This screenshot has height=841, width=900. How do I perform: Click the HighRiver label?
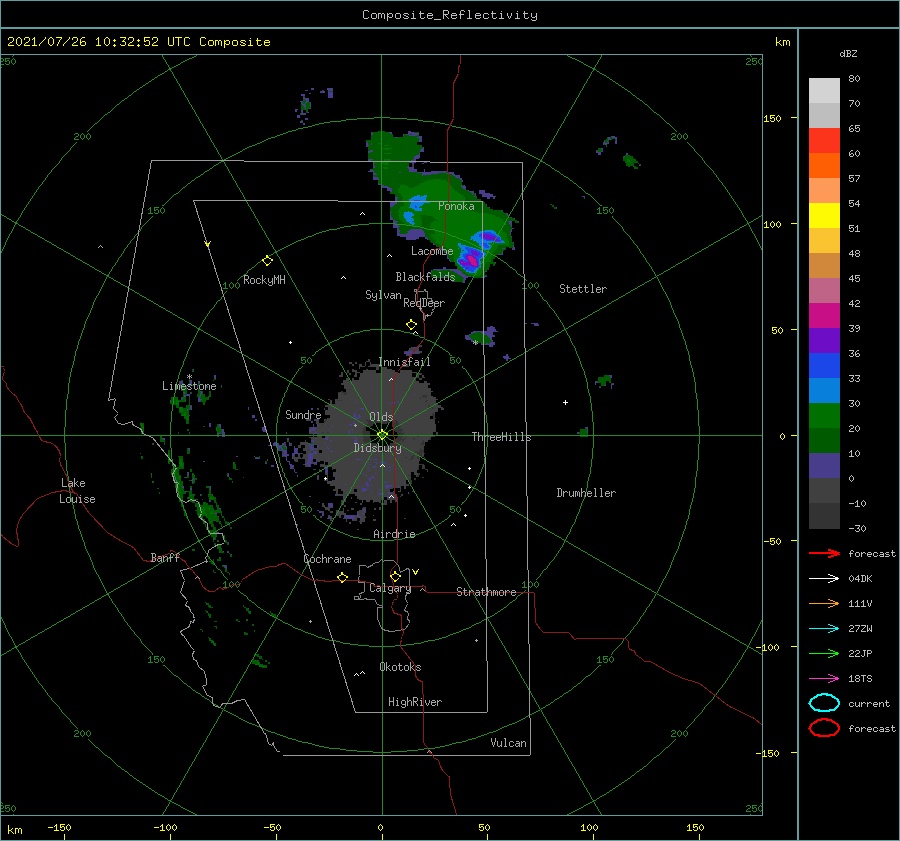tap(415, 702)
